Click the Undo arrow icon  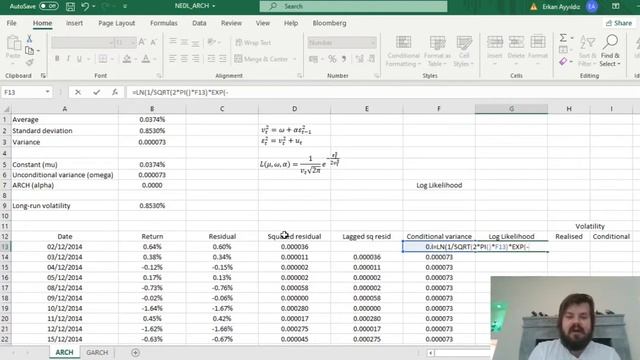pyautogui.click(x=85, y=6)
